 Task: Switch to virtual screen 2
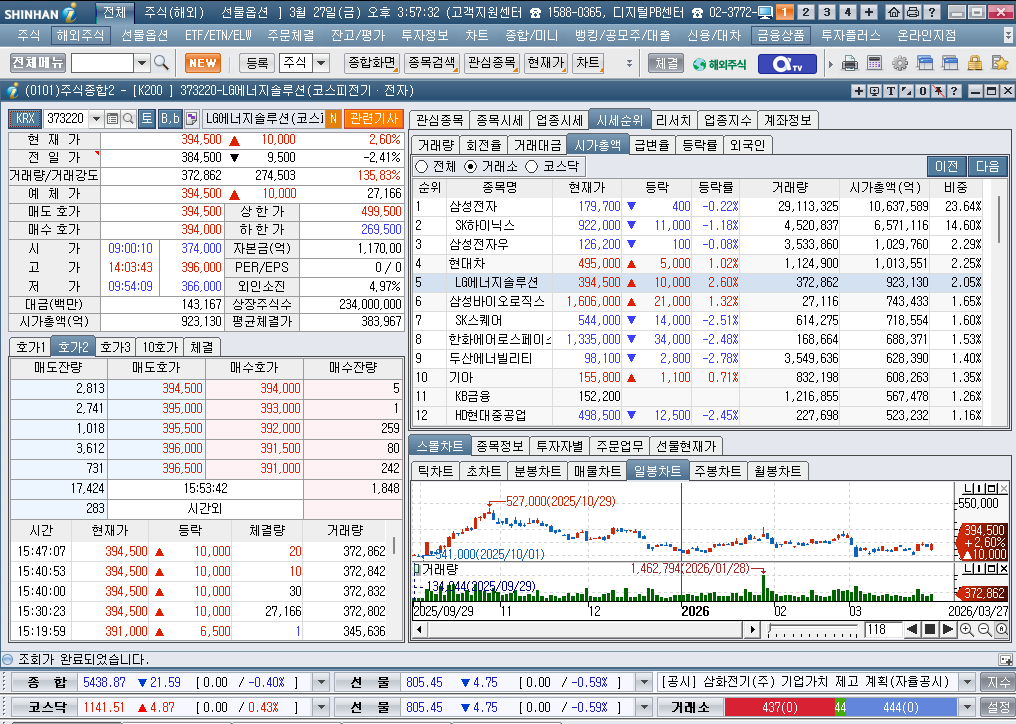[805, 12]
